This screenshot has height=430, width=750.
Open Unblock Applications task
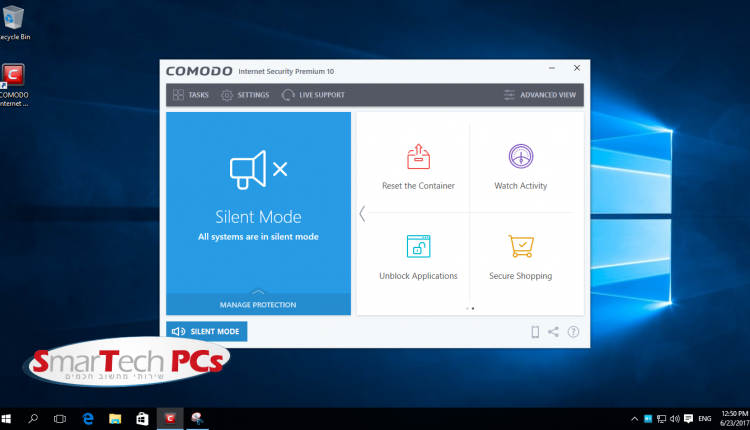[418, 257]
